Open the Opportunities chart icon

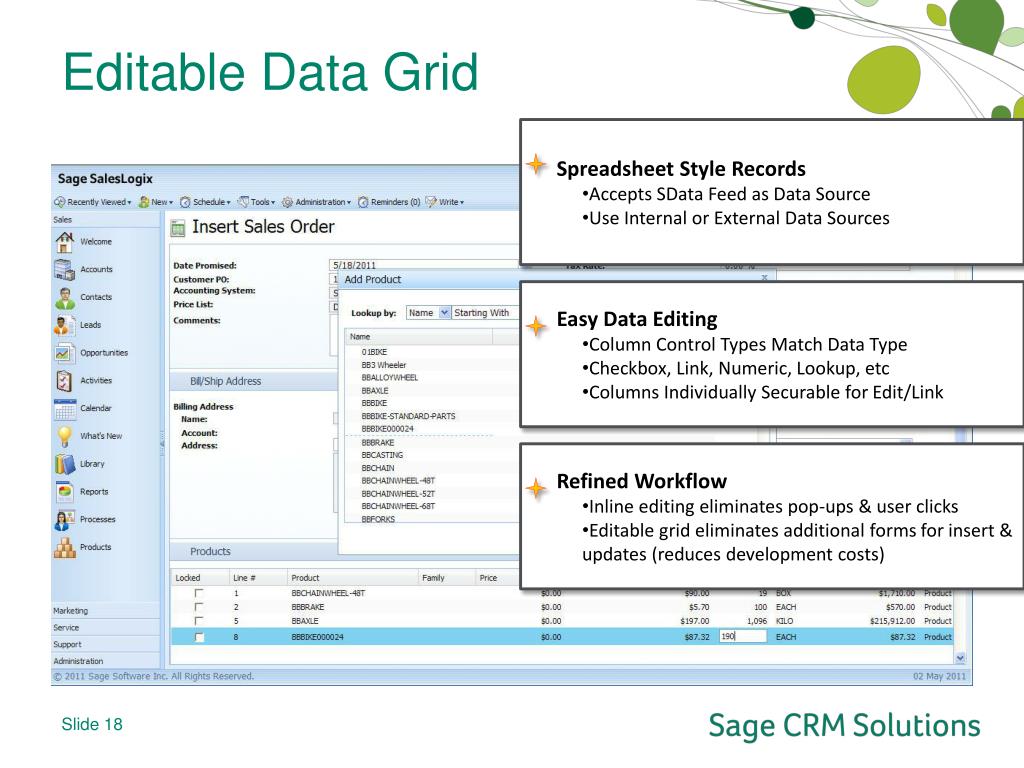coord(64,353)
